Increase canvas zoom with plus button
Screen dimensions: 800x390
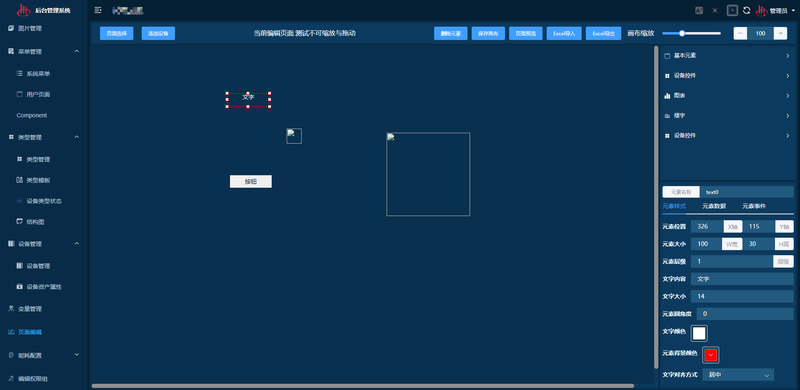(x=780, y=33)
